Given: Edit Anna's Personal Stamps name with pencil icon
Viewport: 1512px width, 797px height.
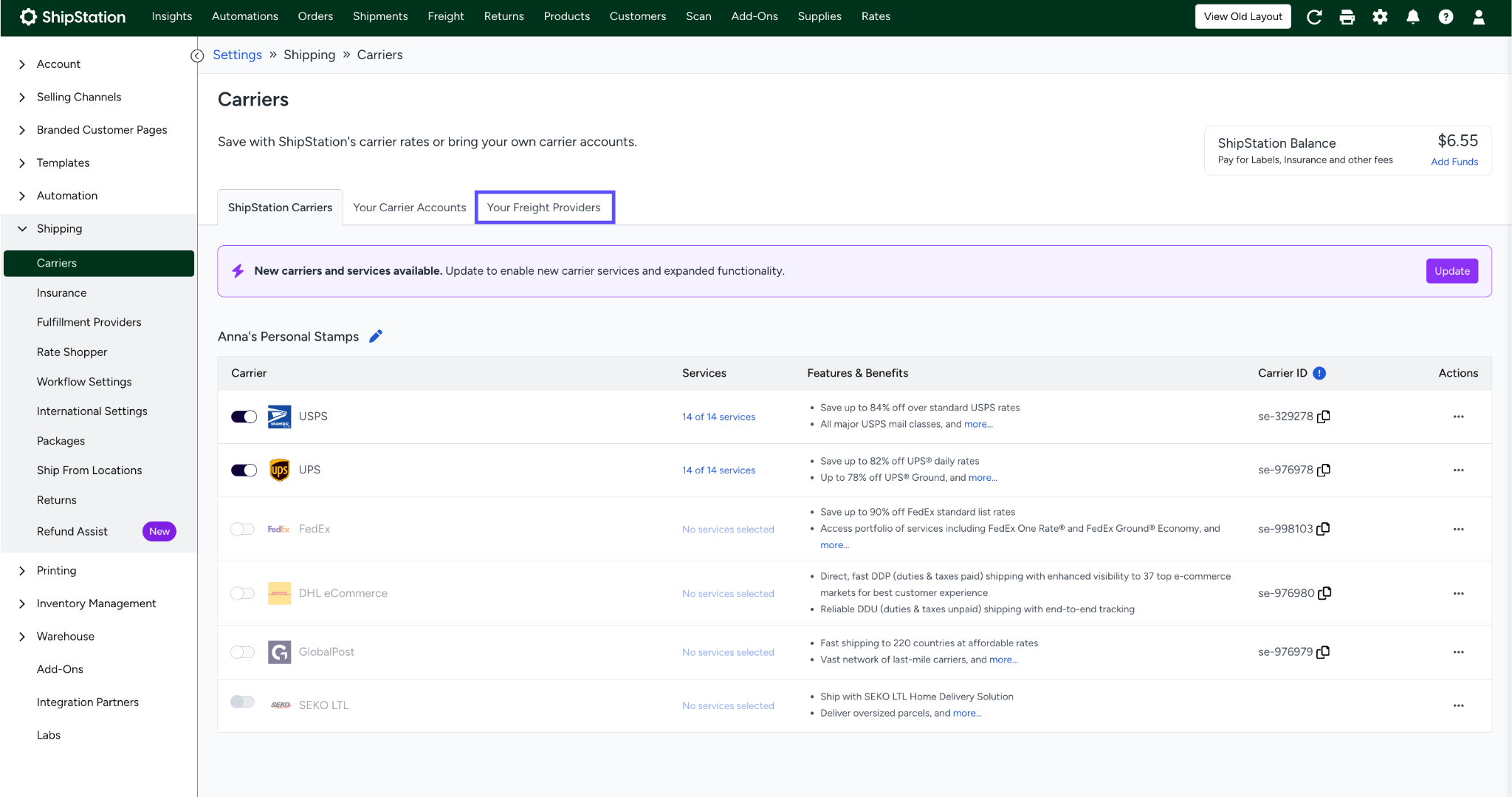Looking at the screenshot, I should [376, 337].
